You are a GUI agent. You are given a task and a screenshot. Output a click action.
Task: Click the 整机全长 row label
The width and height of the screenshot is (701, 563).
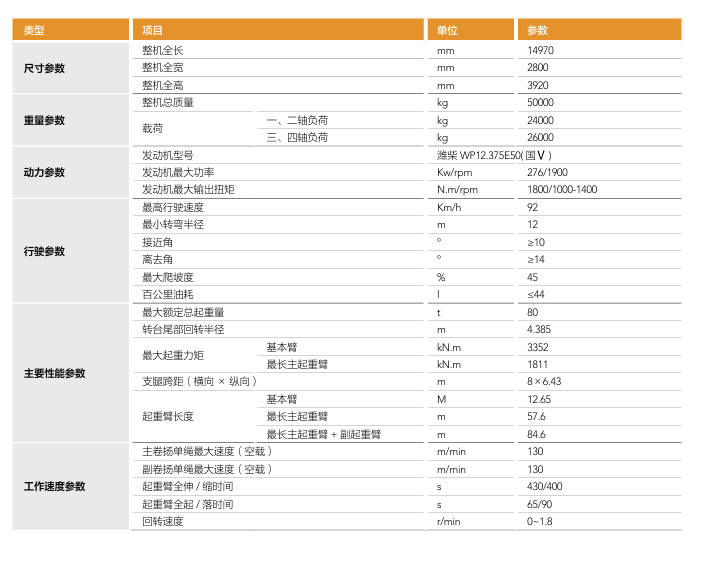point(163,51)
